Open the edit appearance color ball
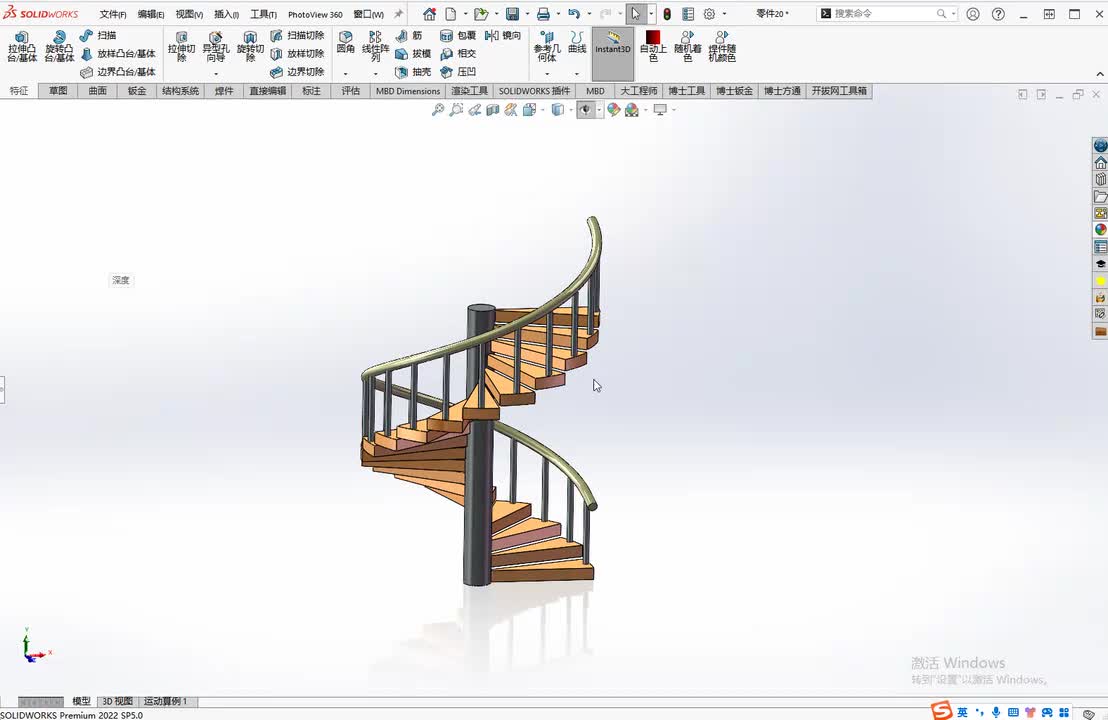The height and width of the screenshot is (720, 1108). 613,110
